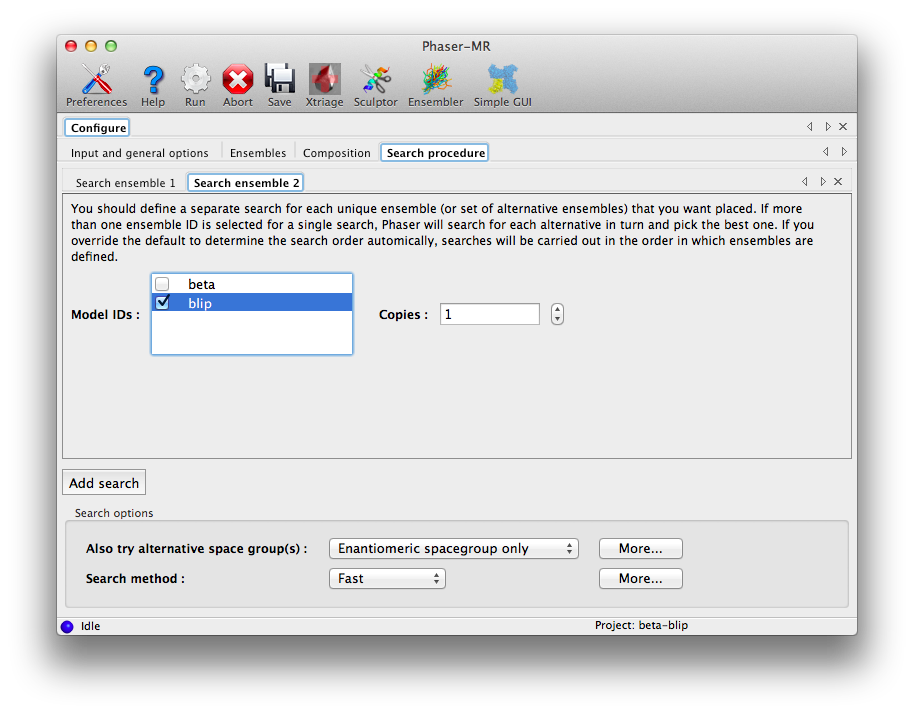914x714 pixels.
Task: Switch to the Ensembles tab
Action: pos(257,153)
